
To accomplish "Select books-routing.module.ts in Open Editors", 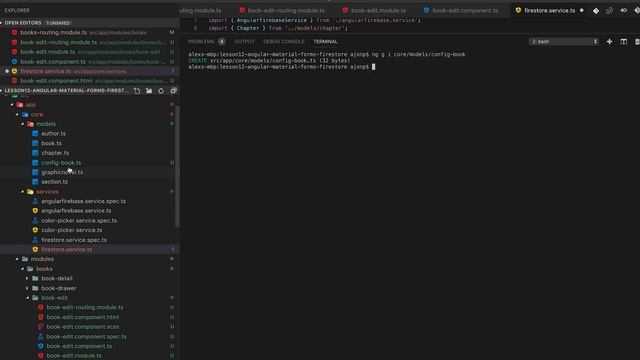I will (x=53, y=32).
